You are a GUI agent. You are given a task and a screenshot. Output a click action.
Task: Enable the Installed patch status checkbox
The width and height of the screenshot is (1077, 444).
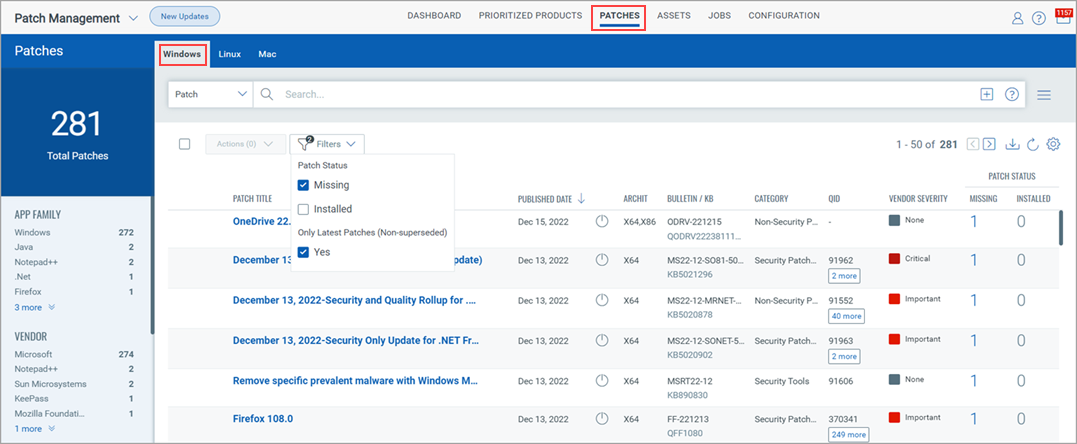click(304, 209)
